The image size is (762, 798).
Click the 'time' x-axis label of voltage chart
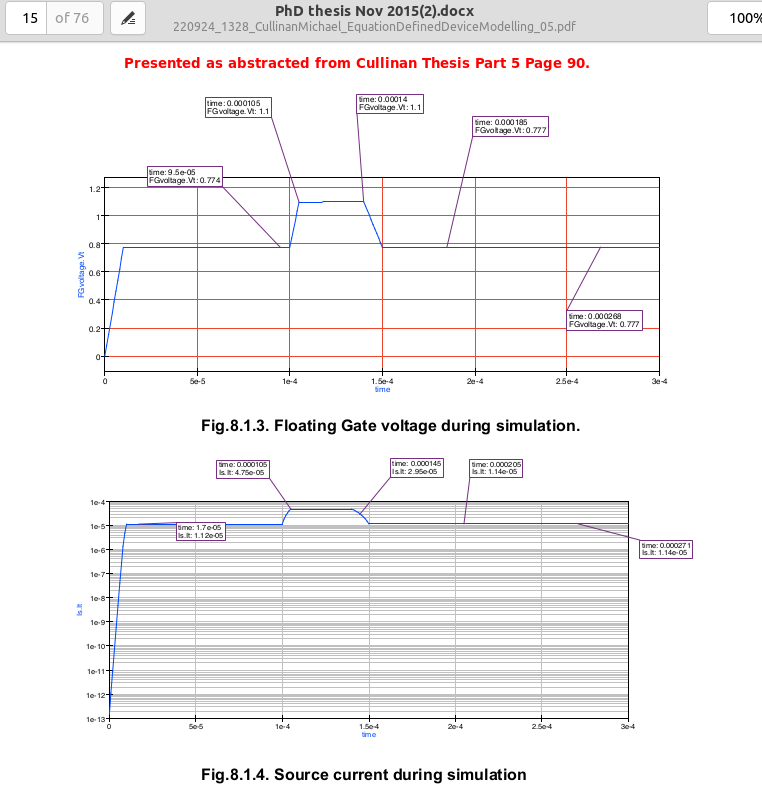382,389
